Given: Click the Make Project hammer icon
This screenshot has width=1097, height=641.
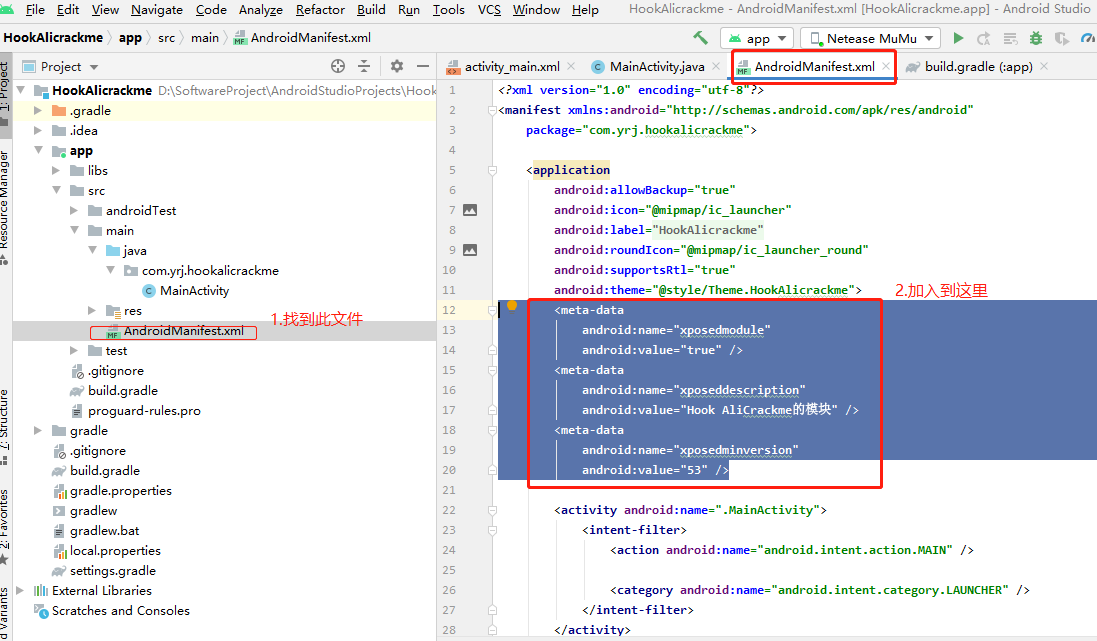Looking at the screenshot, I should 700,38.
